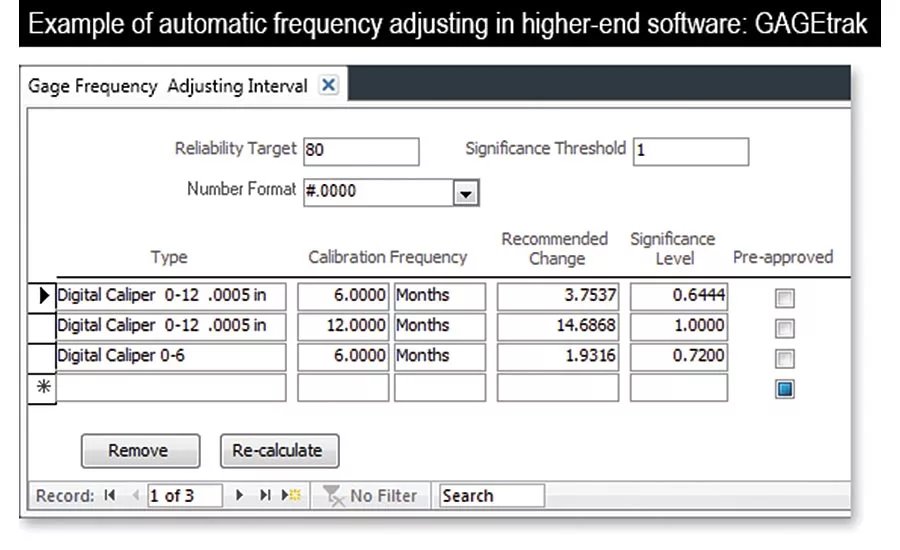This screenshot has height=550, width=900.
Task: Click the record number box '1 of 3'
Action: 184,495
